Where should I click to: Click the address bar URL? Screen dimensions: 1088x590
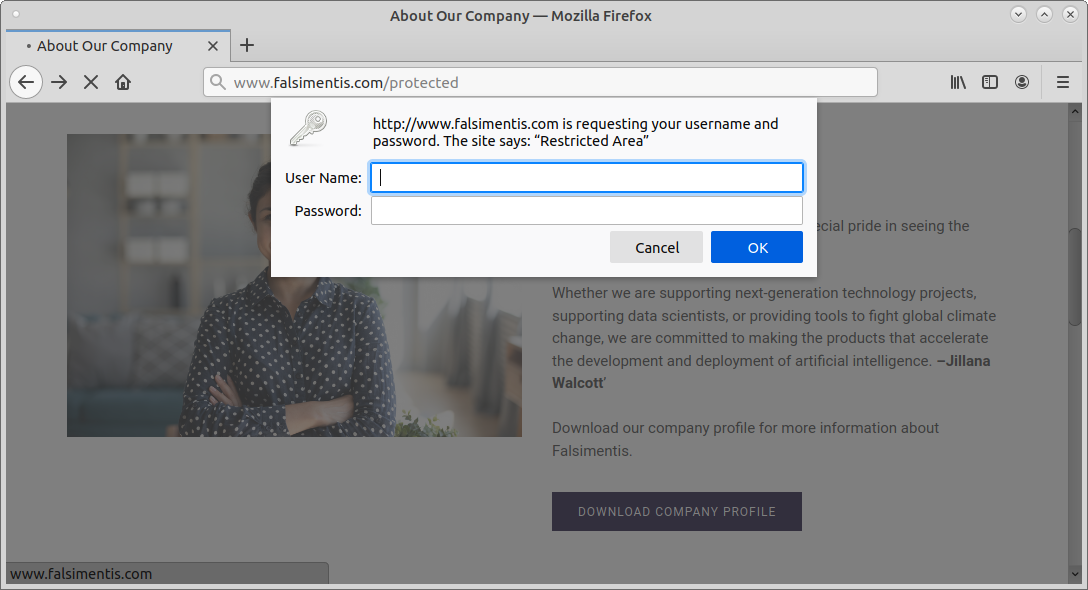pos(346,83)
